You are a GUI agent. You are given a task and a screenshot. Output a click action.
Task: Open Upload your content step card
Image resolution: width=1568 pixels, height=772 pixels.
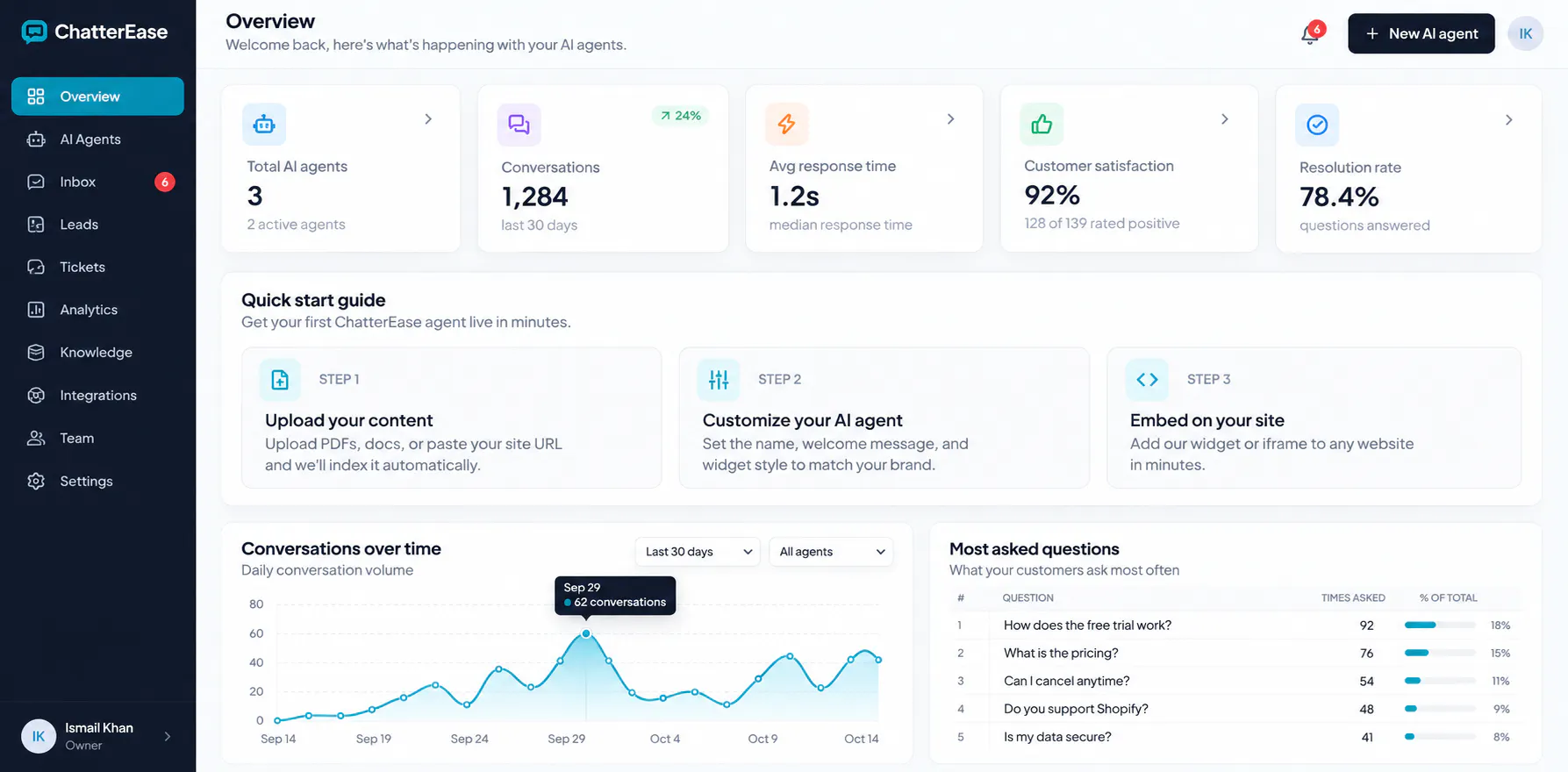pyautogui.click(x=451, y=418)
